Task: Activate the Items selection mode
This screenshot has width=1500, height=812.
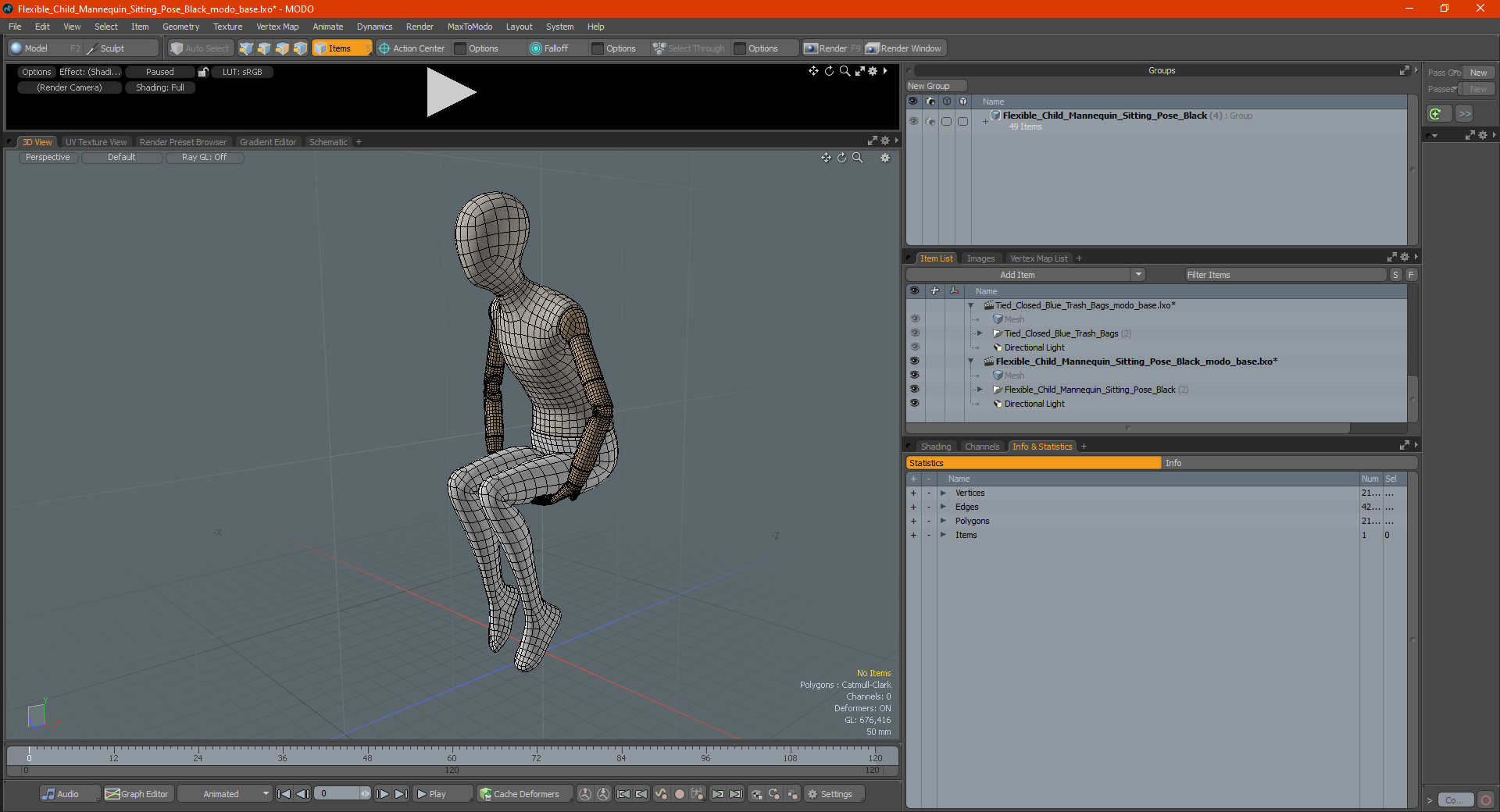Action: (341, 48)
